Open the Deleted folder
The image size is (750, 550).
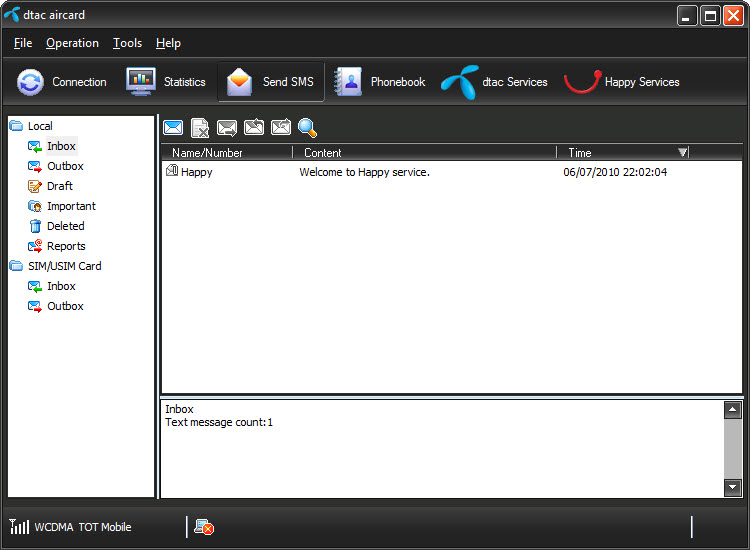pos(56,226)
